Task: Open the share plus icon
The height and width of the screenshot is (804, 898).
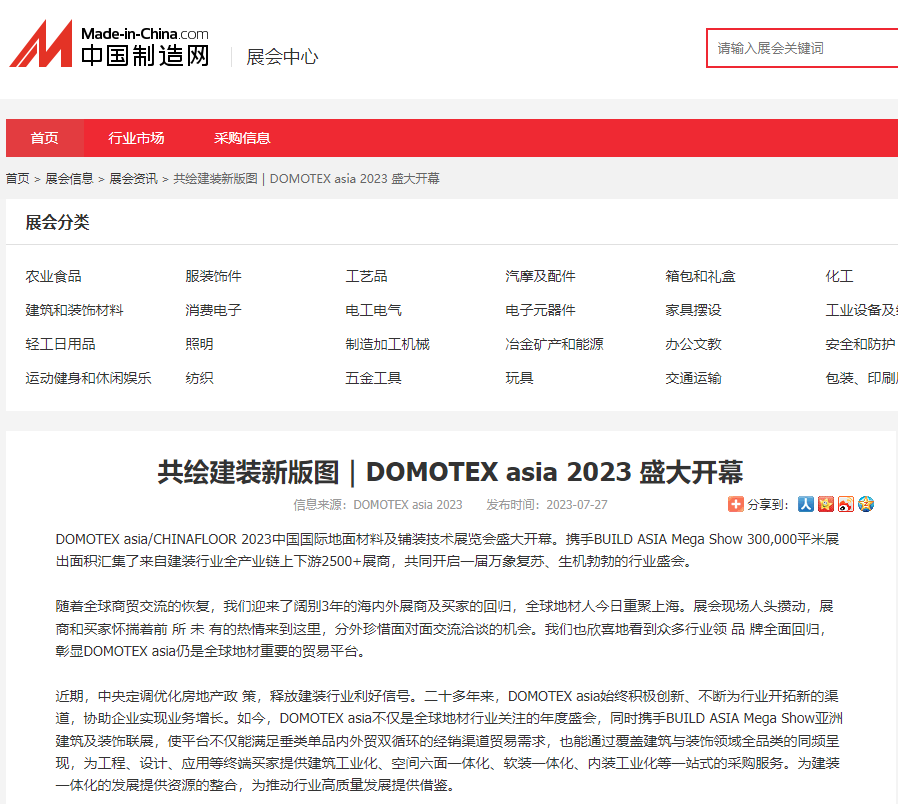Action: [x=735, y=504]
